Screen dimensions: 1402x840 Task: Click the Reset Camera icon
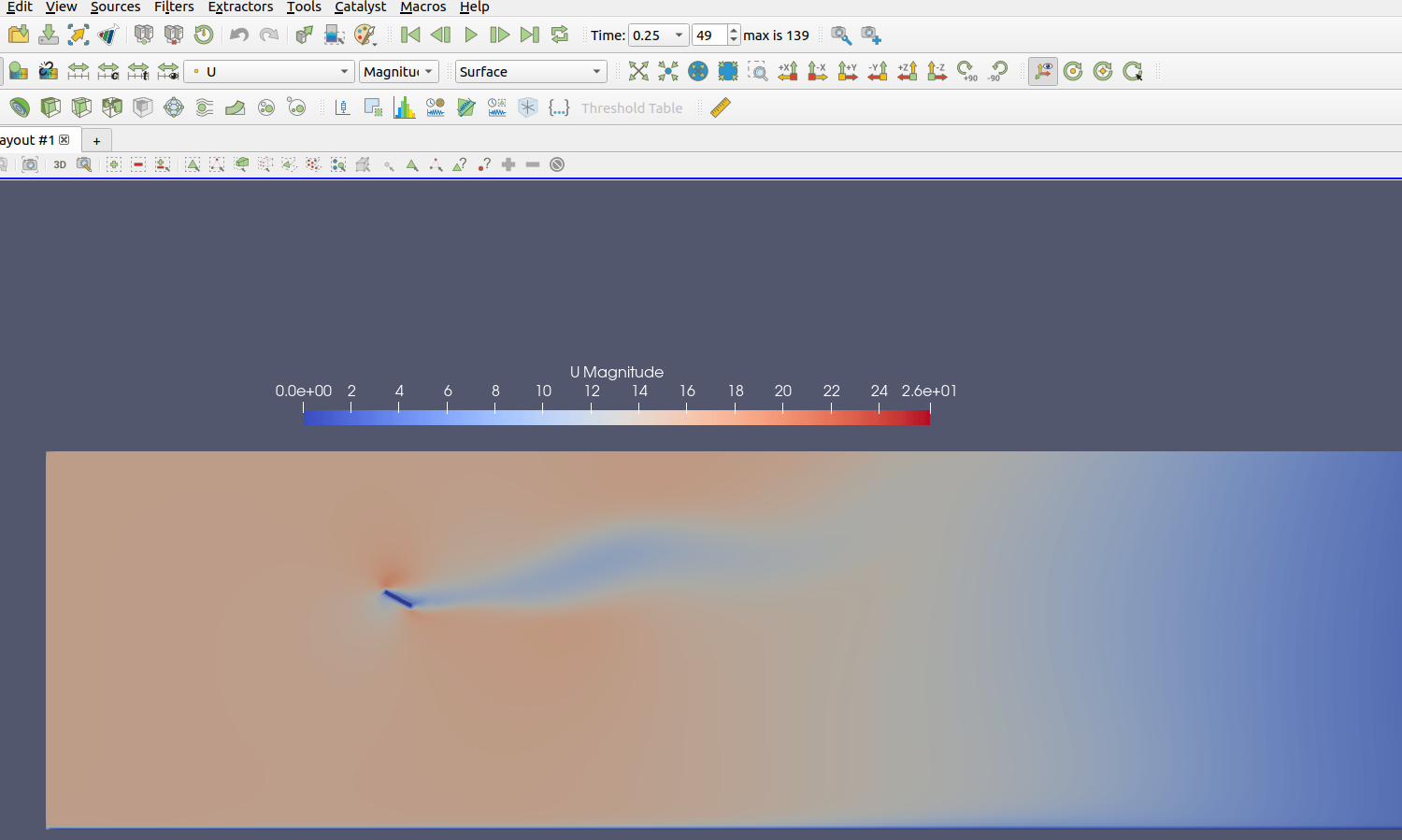coord(638,71)
